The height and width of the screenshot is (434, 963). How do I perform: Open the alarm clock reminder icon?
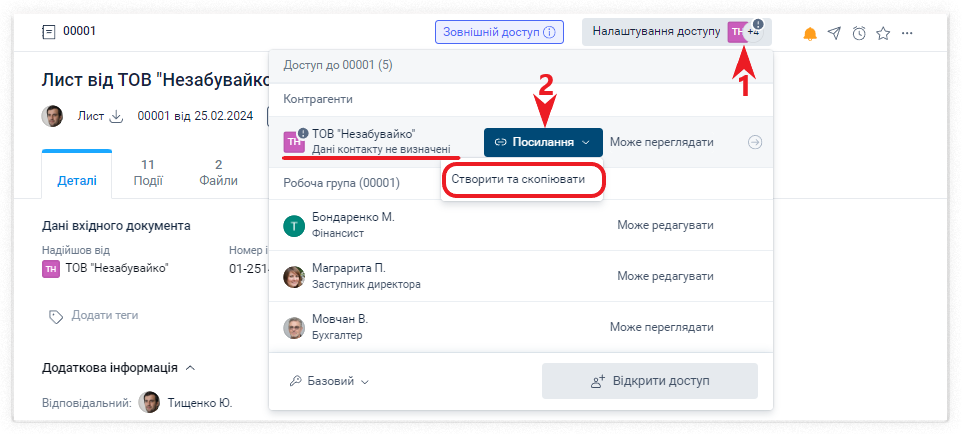[x=859, y=33]
